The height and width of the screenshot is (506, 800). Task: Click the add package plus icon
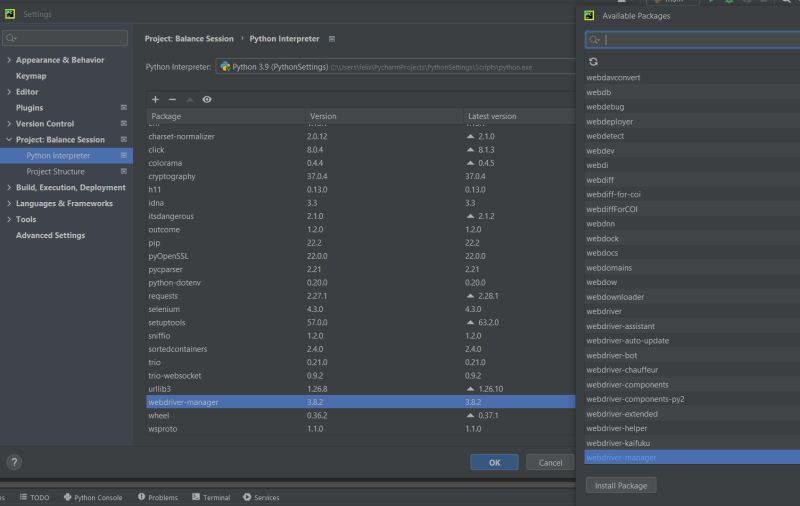tap(156, 99)
